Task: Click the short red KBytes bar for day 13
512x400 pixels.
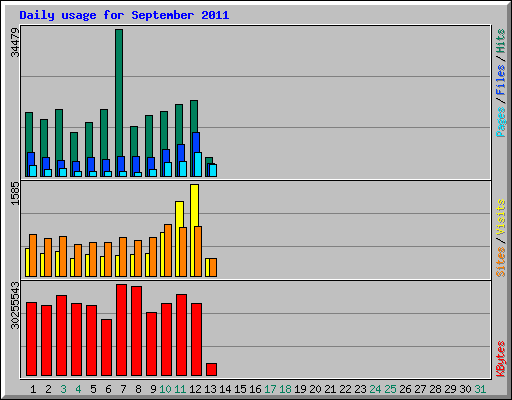Action: (211, 369)
